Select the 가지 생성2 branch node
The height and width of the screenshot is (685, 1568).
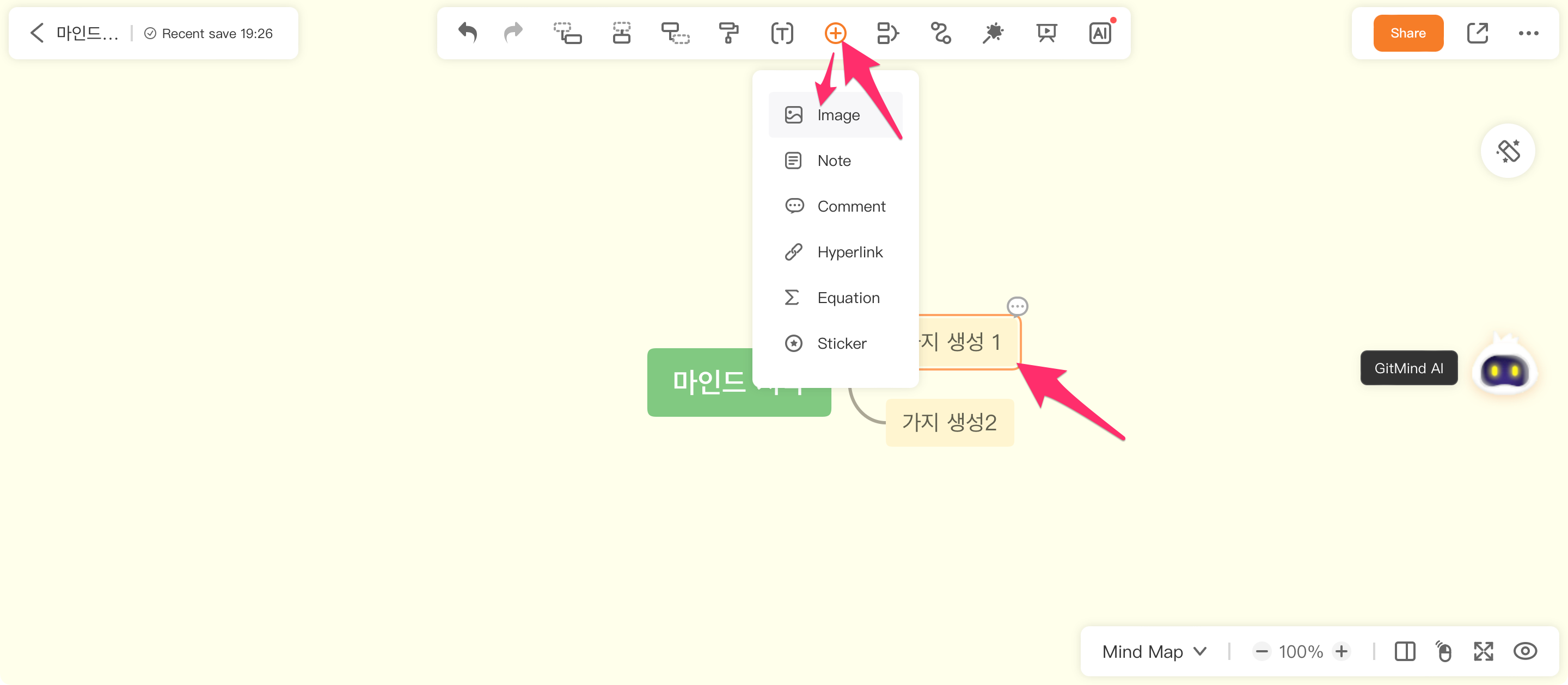click(x=949, y=422)
